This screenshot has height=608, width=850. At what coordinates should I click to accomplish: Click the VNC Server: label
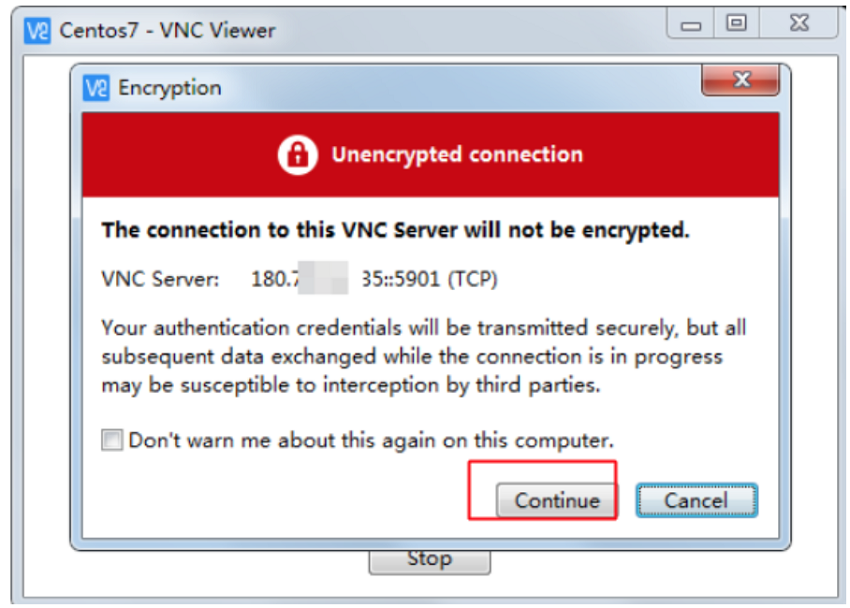point(160,279)
